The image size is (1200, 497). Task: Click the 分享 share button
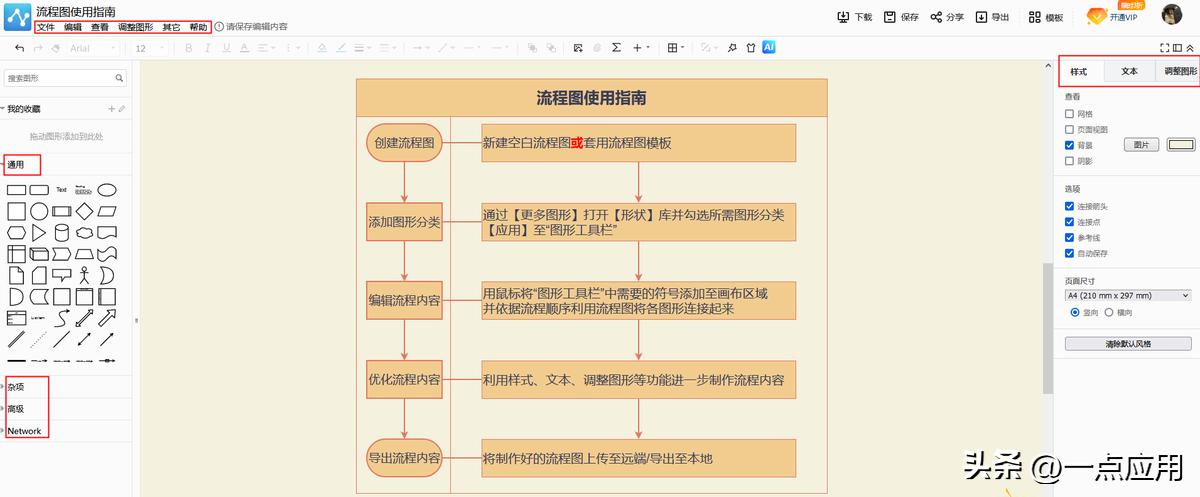947,17
